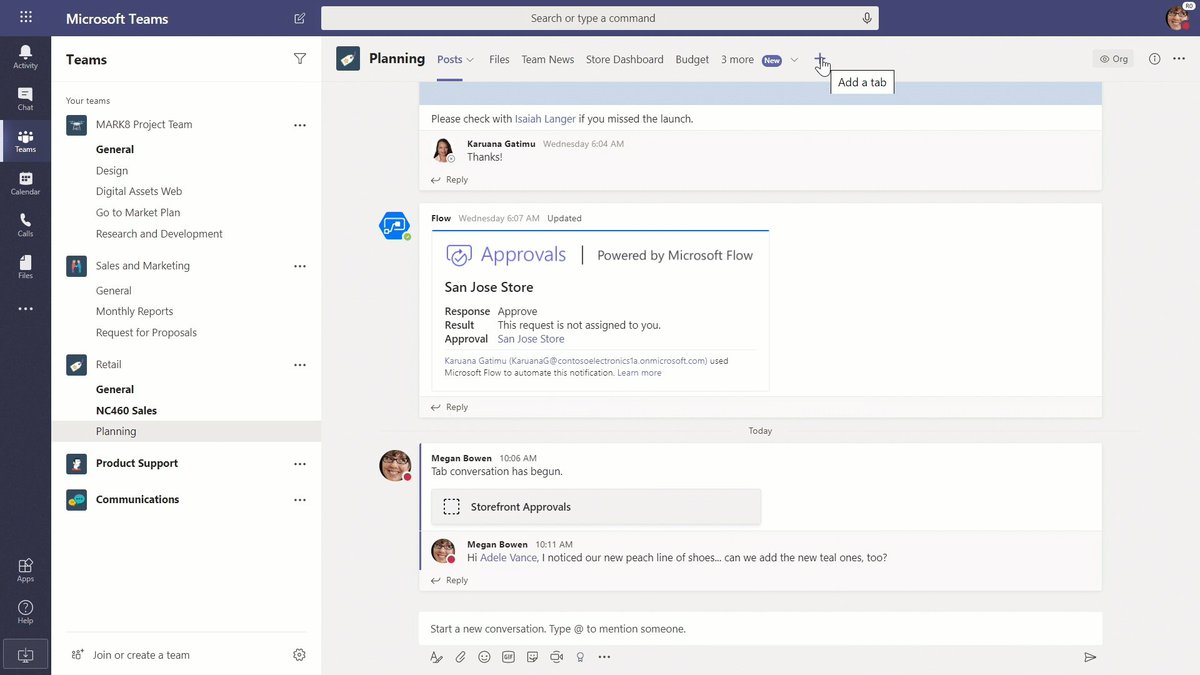Open Sales and Marketing more options

299,266
